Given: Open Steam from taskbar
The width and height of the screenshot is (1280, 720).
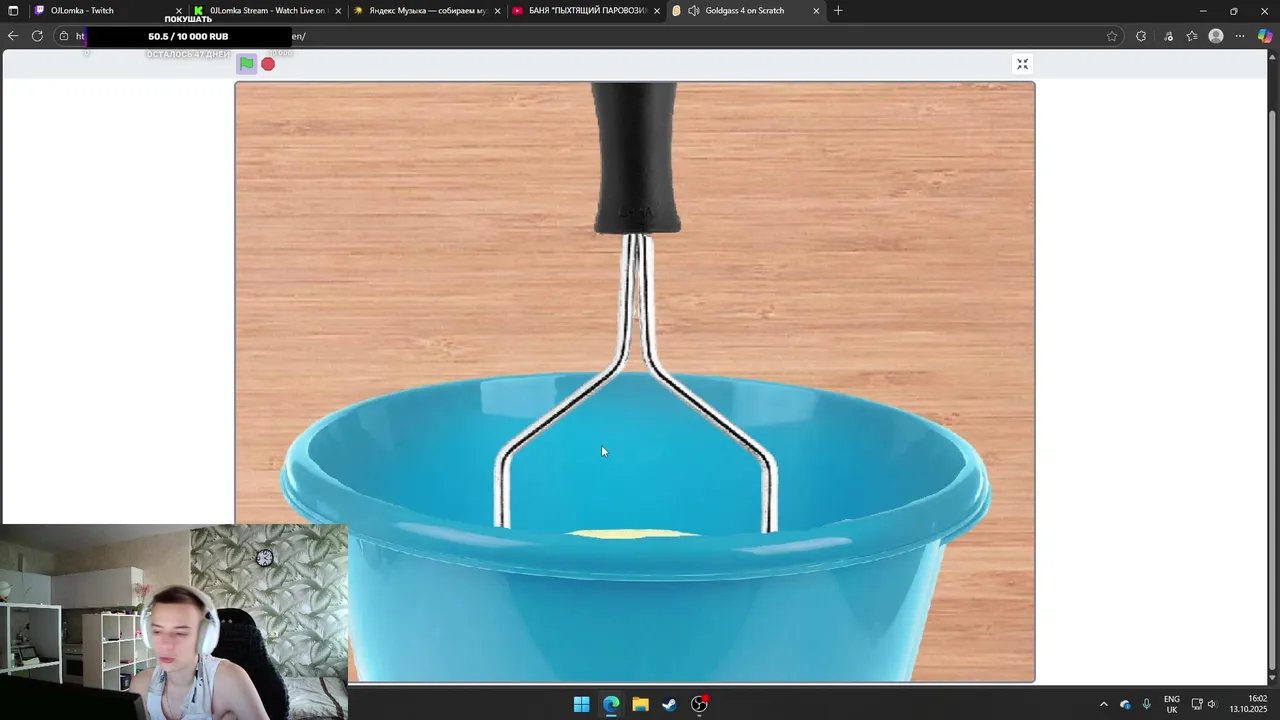Looking at the screenshot, I should point(669,704).
